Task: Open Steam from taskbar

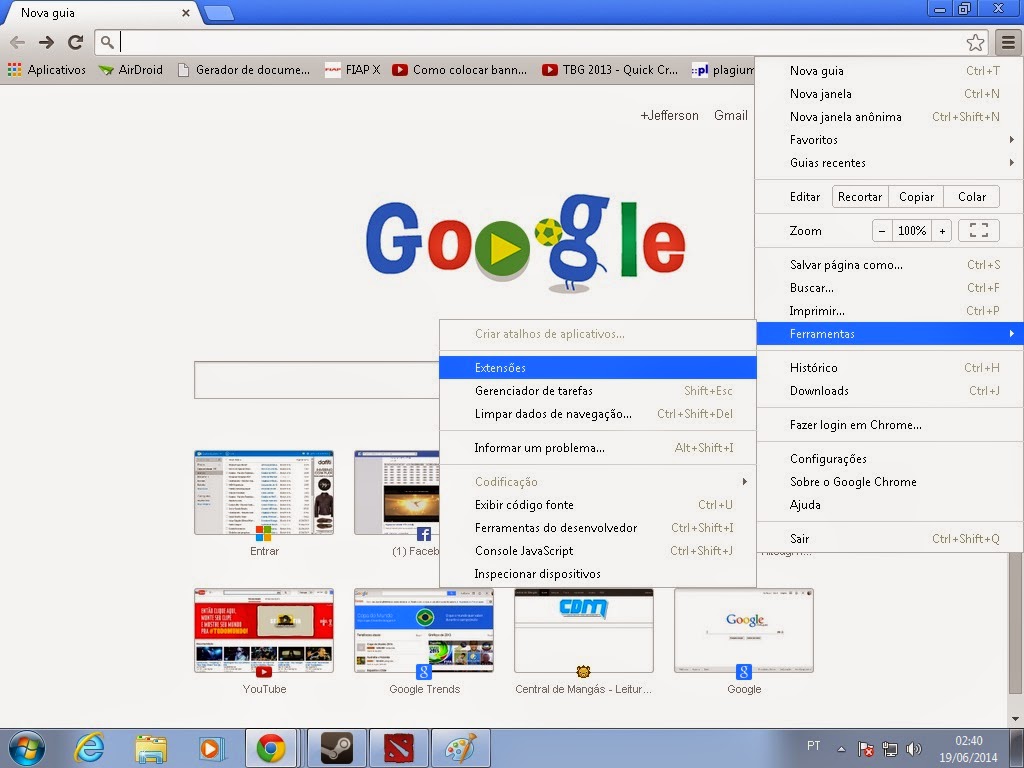Action: click(336, 748)
